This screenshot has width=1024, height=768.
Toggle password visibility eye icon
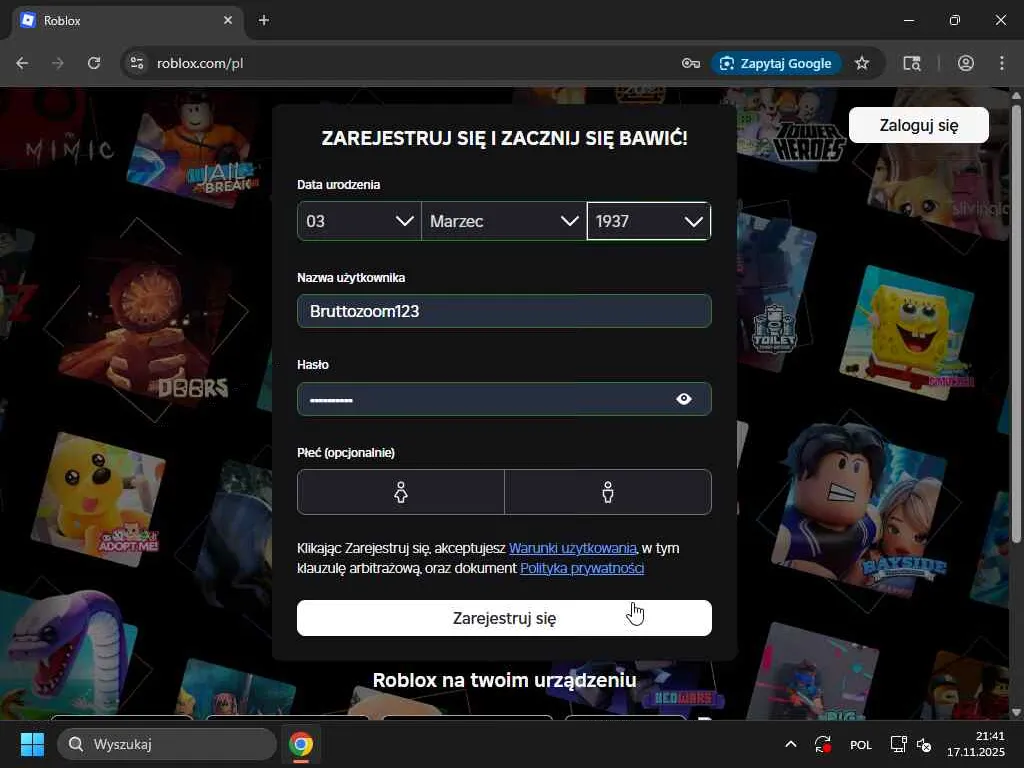[x=684, y=399]
